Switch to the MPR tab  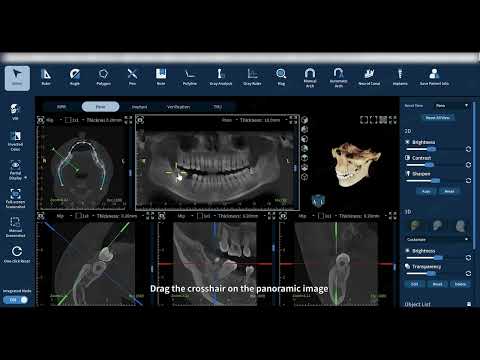coord(61,107)
